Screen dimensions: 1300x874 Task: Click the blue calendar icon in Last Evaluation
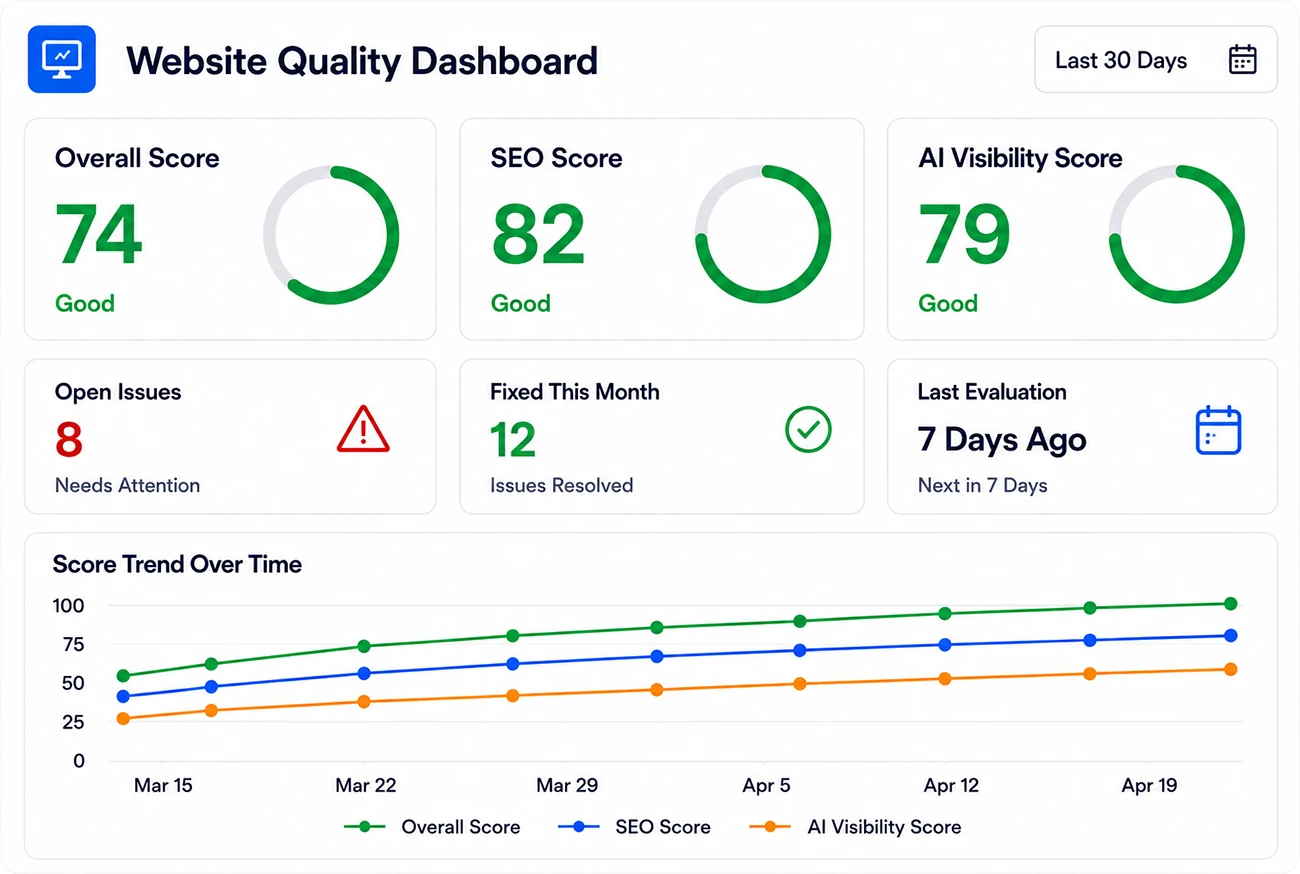[x=1218, y=430]
